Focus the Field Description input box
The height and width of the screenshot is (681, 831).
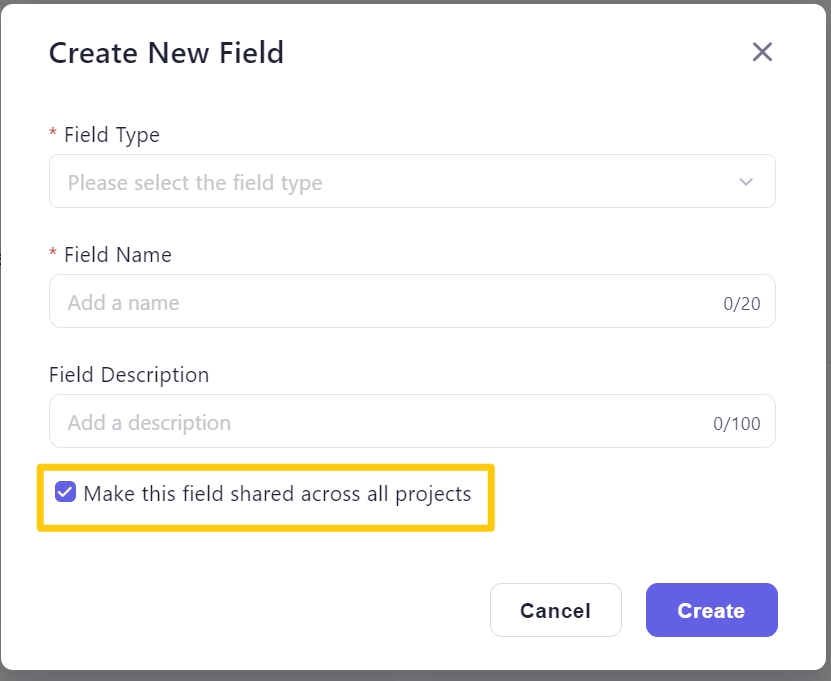(380, 422)
